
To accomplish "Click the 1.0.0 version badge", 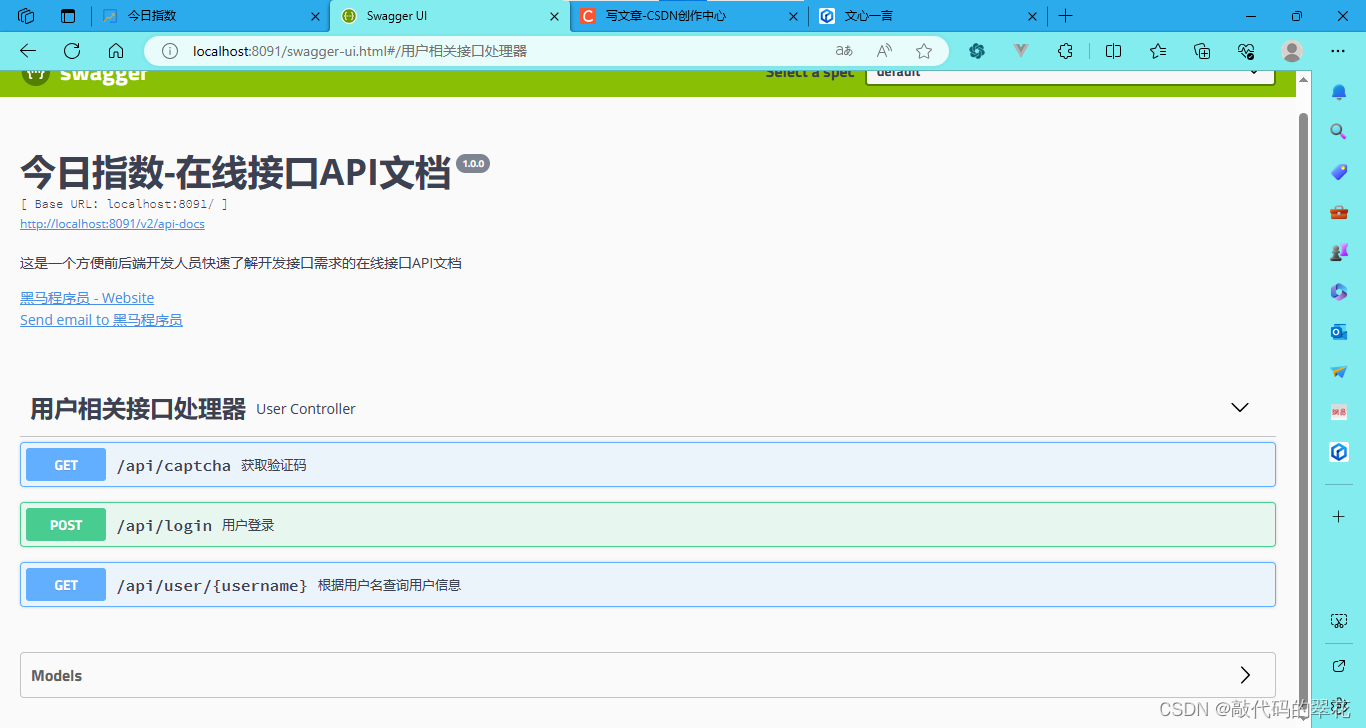I will (473, 164).
